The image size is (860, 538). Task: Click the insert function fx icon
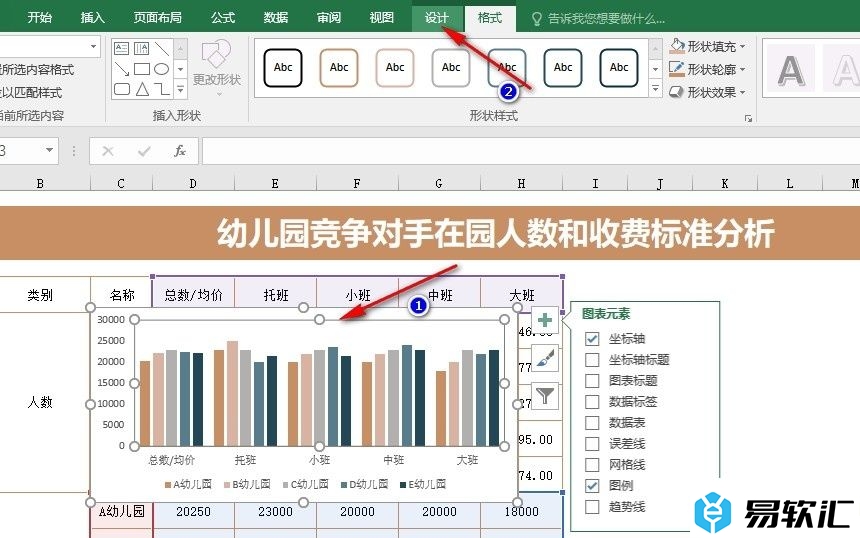pos(180,151)
